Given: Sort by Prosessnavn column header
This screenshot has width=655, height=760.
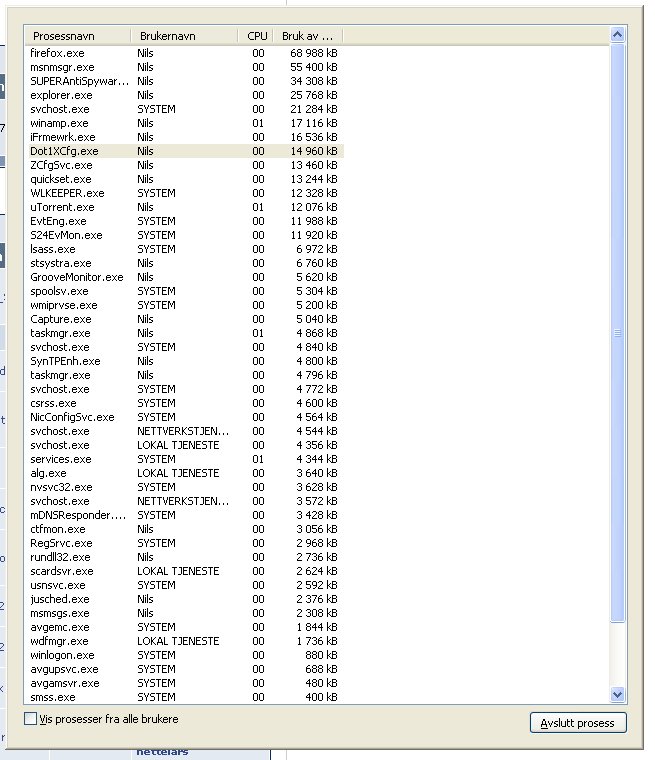Looking at the screenshot, I should 78,36.
